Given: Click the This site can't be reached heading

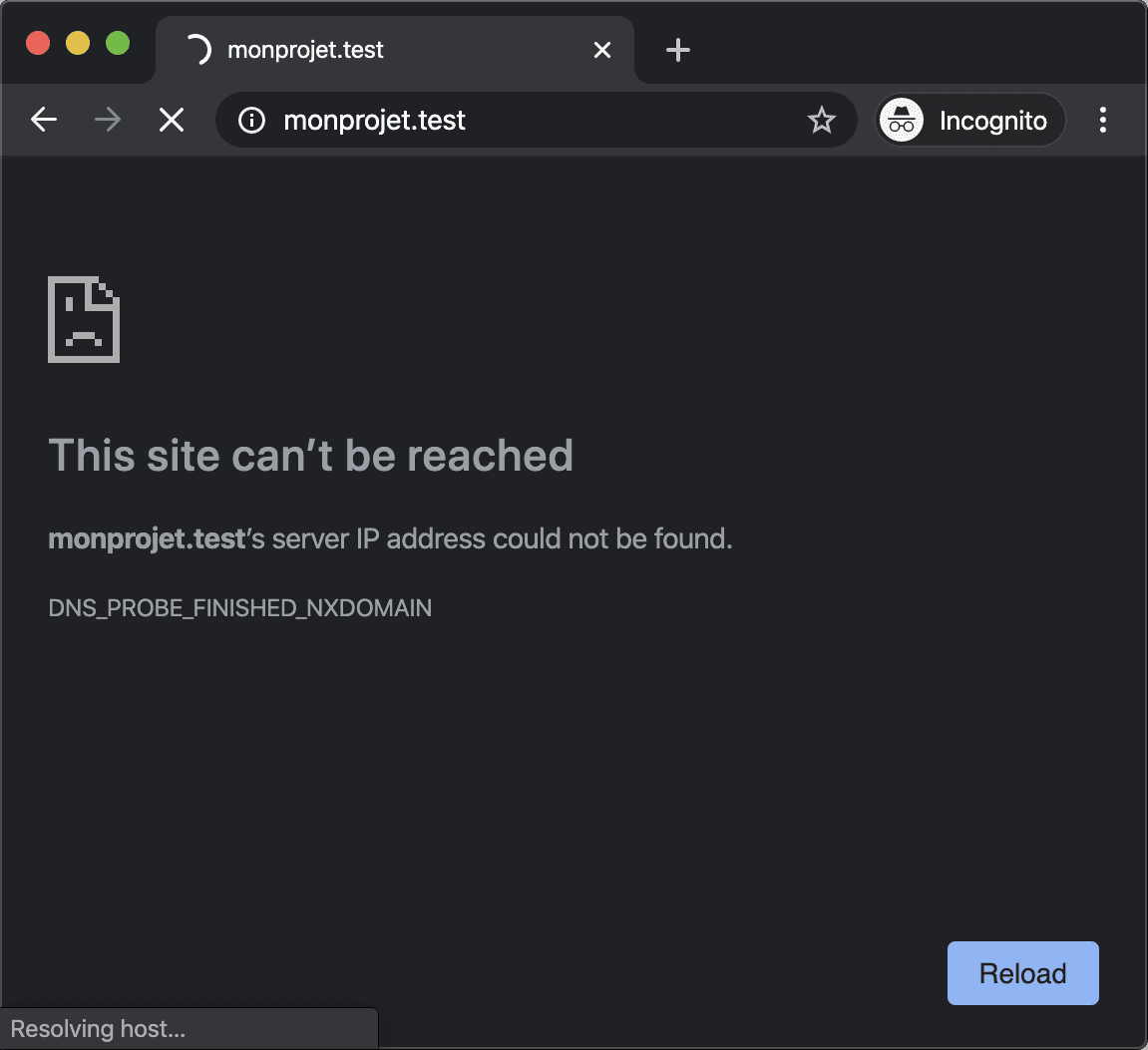Looking at the screenshot, I should tap(311, 456).
